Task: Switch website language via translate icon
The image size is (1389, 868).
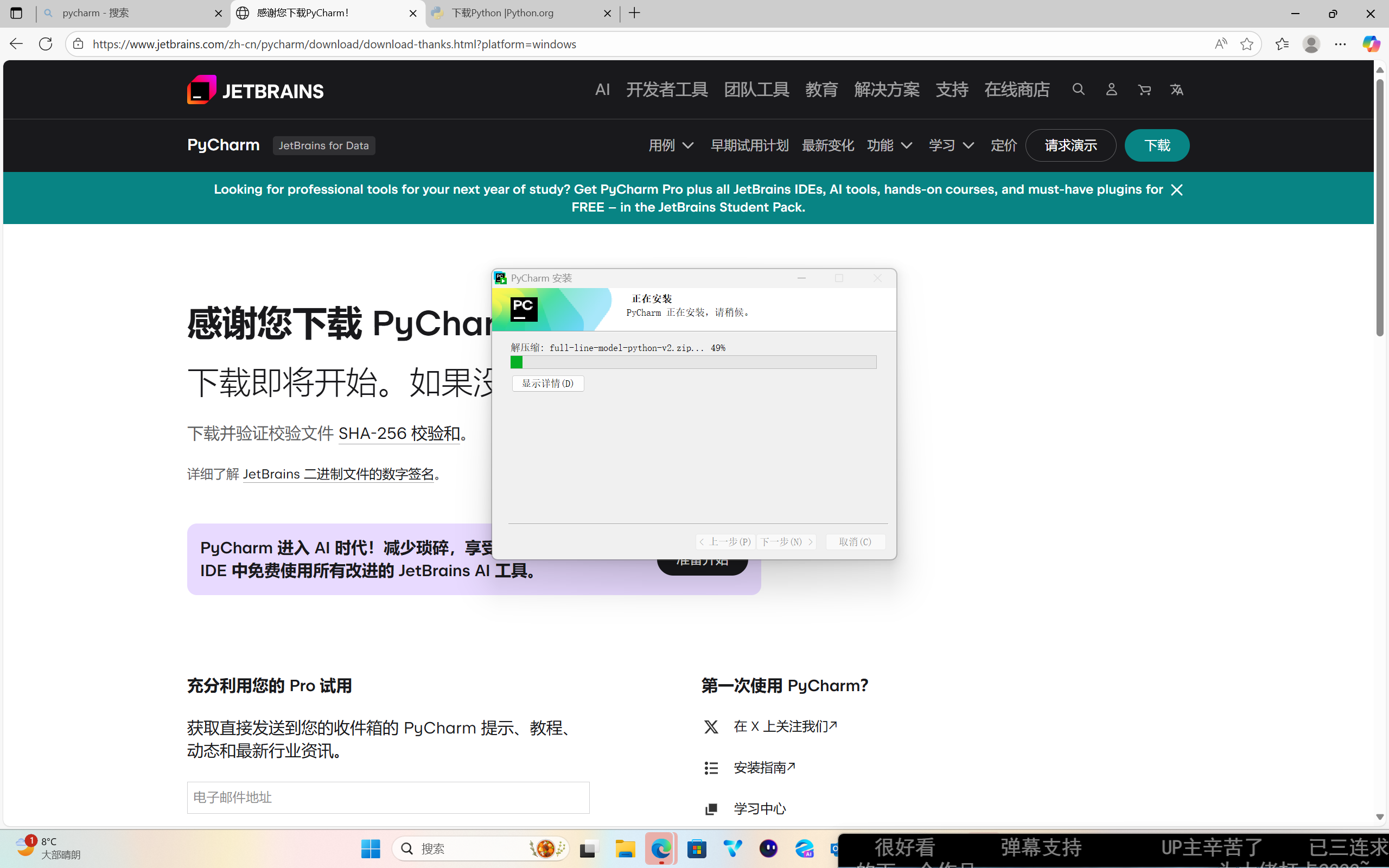Action: point(1177,90)
